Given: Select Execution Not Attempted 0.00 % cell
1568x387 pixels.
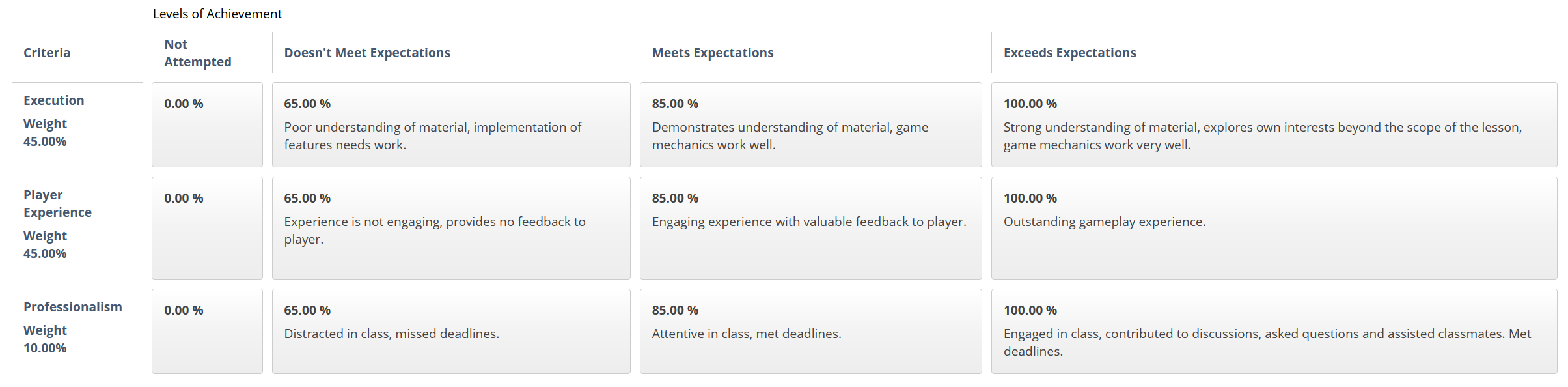Looking at the screenshot, I should [207, 124].
